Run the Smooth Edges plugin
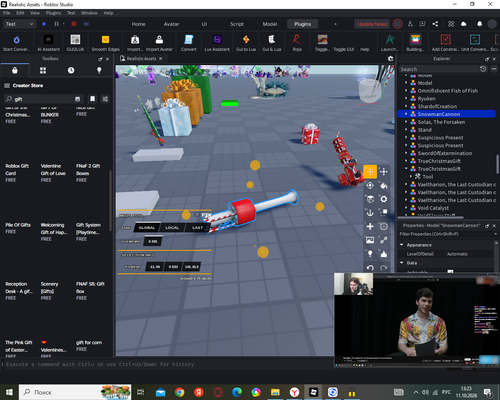 (x=105, y=43)
